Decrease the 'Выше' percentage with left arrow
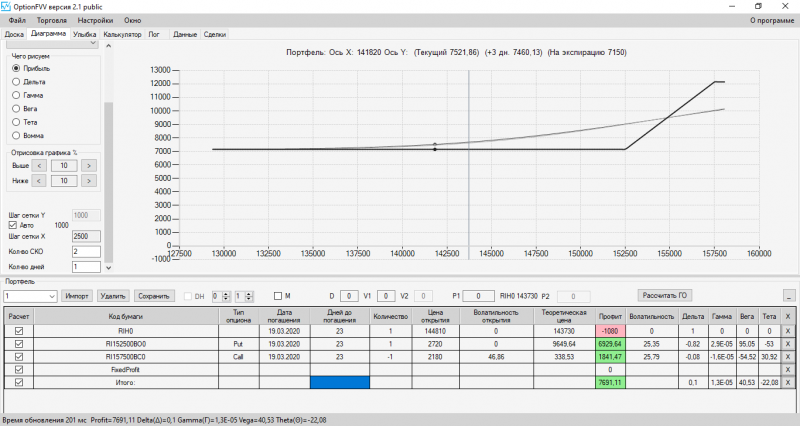800x426 pixels. 39,165
